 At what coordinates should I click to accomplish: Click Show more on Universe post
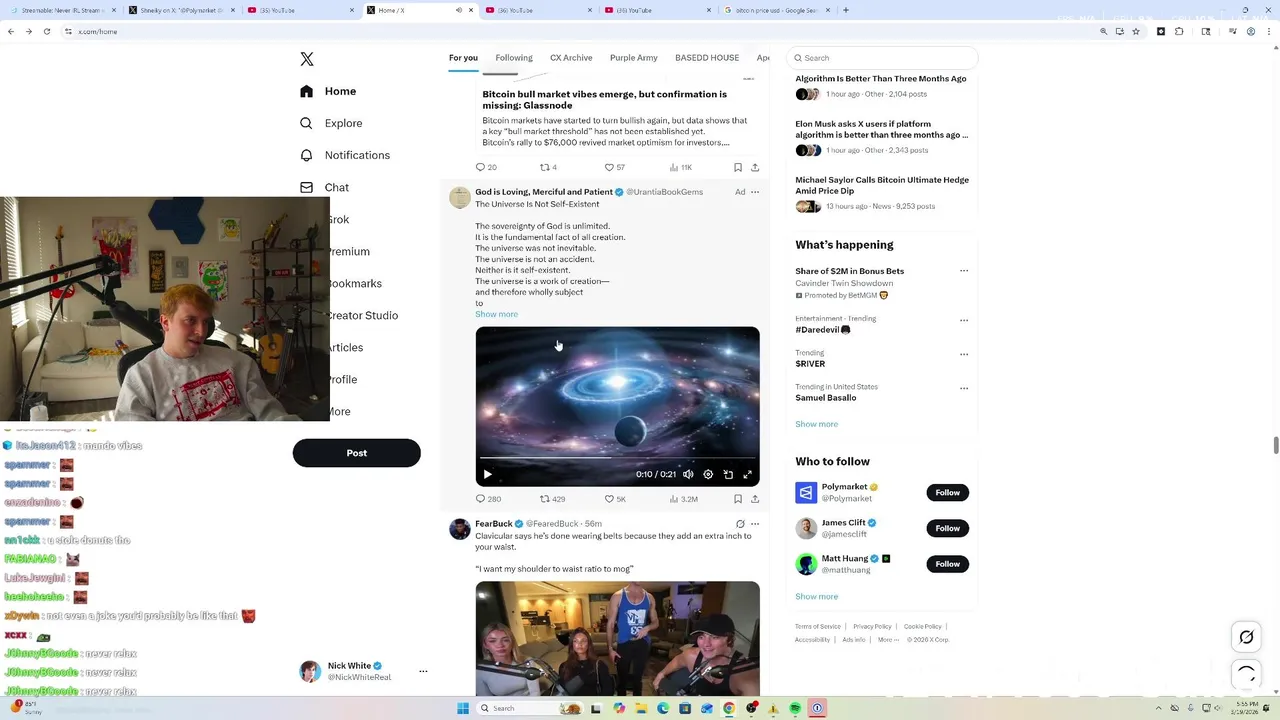(x=496, y=314)
